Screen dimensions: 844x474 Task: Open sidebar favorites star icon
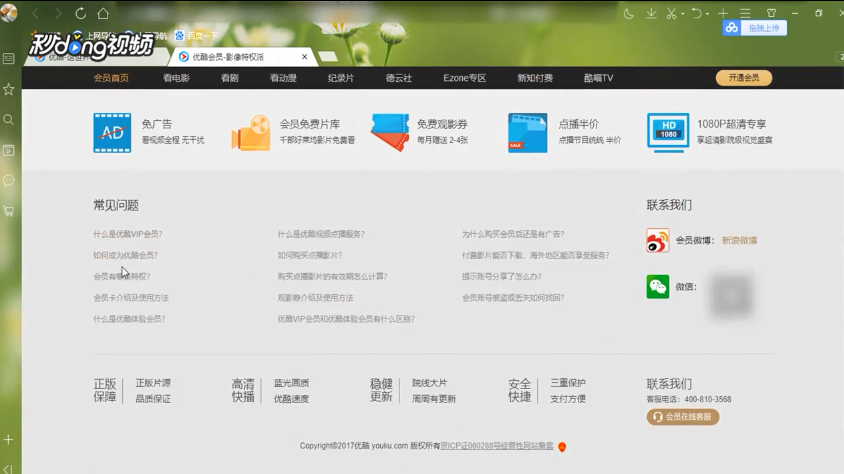click(9, 89)
